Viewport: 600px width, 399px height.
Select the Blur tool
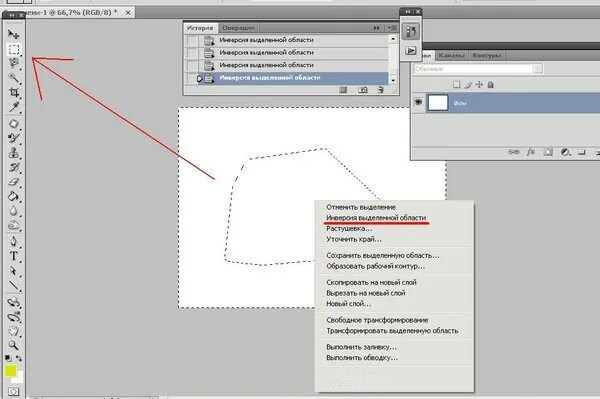(14, 211)
